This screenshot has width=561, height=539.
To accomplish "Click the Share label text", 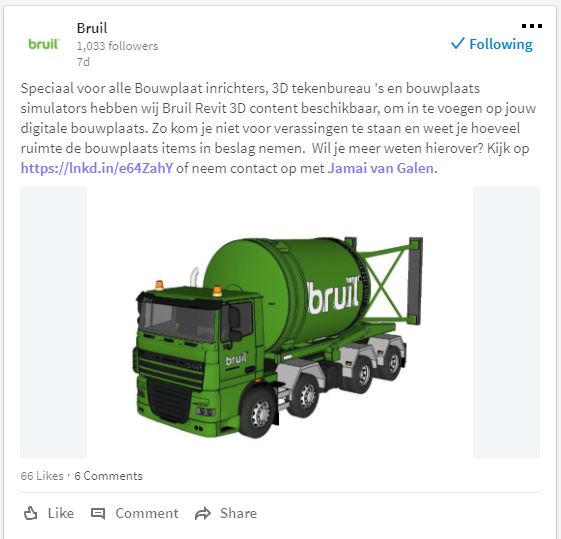I will [x=238, y=513].
